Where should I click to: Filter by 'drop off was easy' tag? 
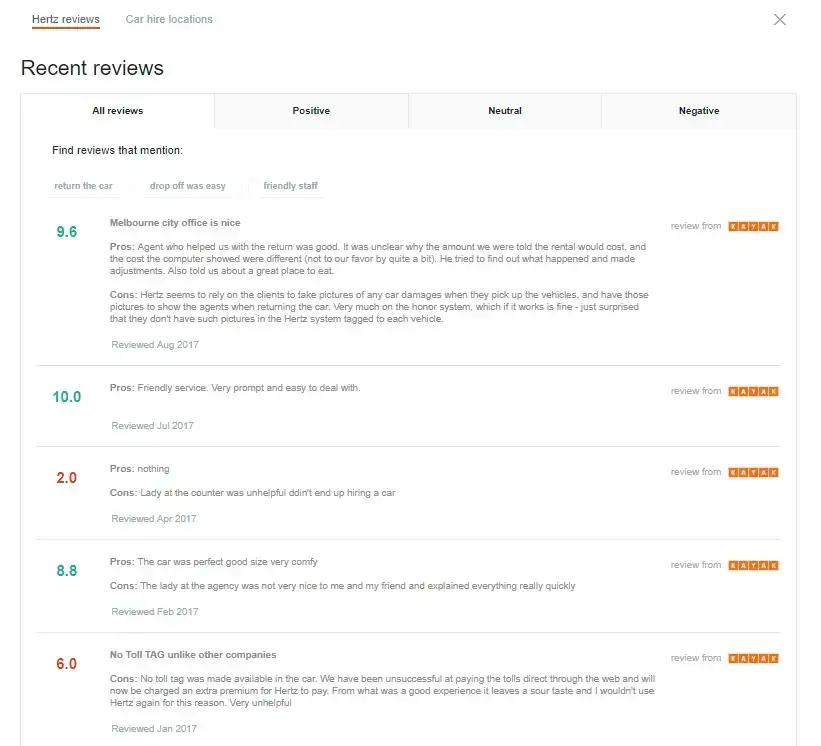[187, 186]
